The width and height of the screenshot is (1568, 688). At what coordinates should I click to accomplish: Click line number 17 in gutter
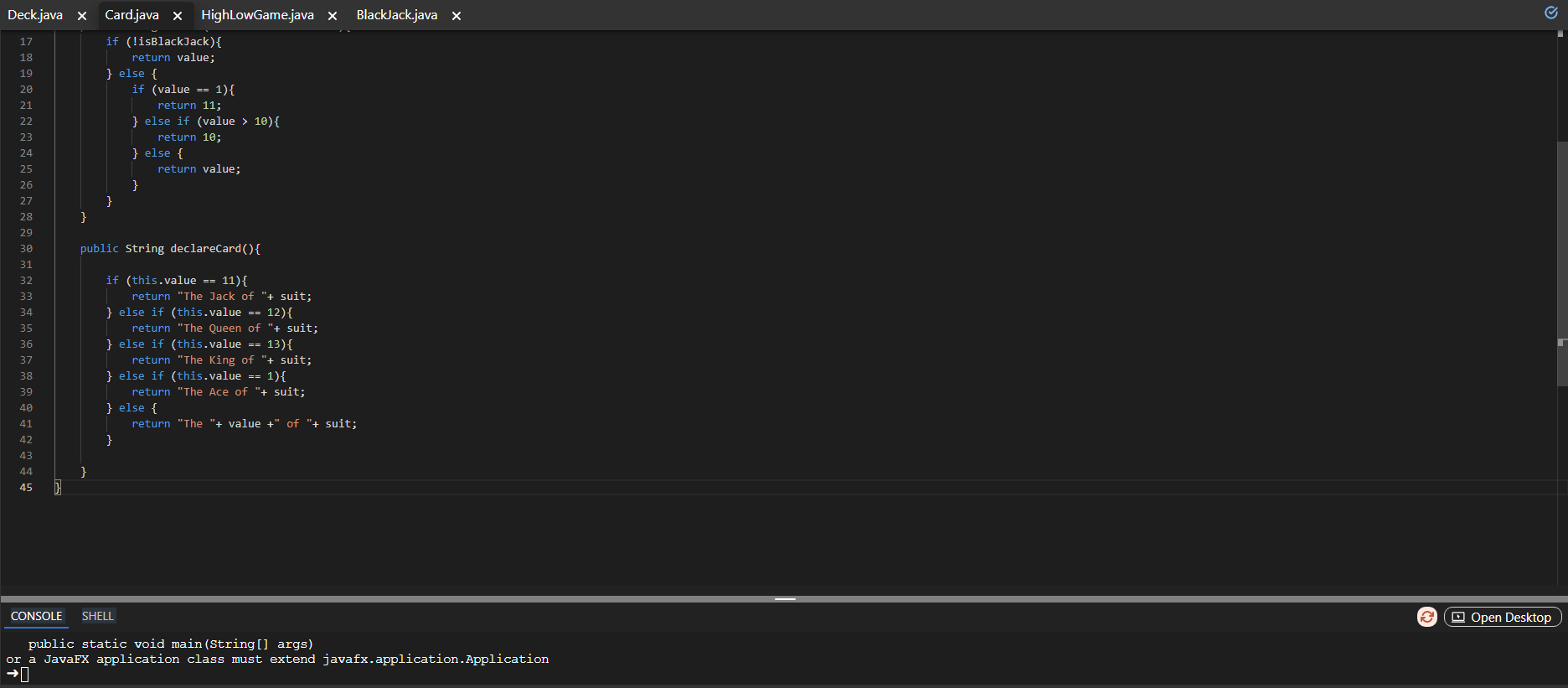(x=26, y=42)
